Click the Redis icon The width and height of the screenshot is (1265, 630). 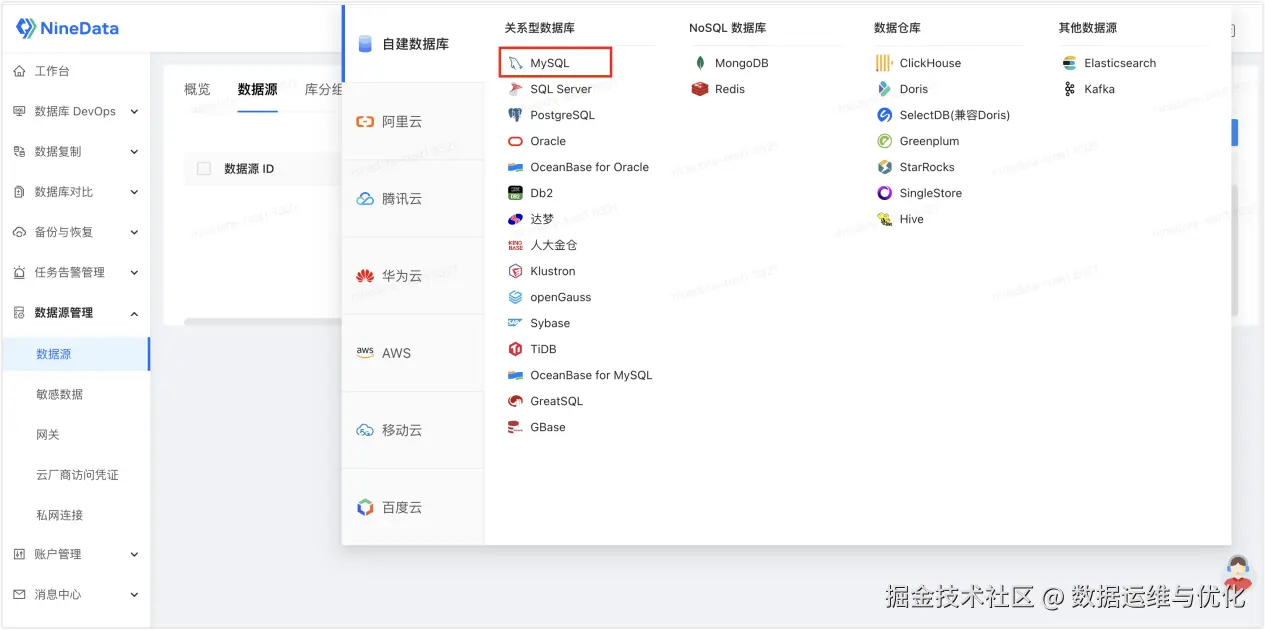point(700,89)
